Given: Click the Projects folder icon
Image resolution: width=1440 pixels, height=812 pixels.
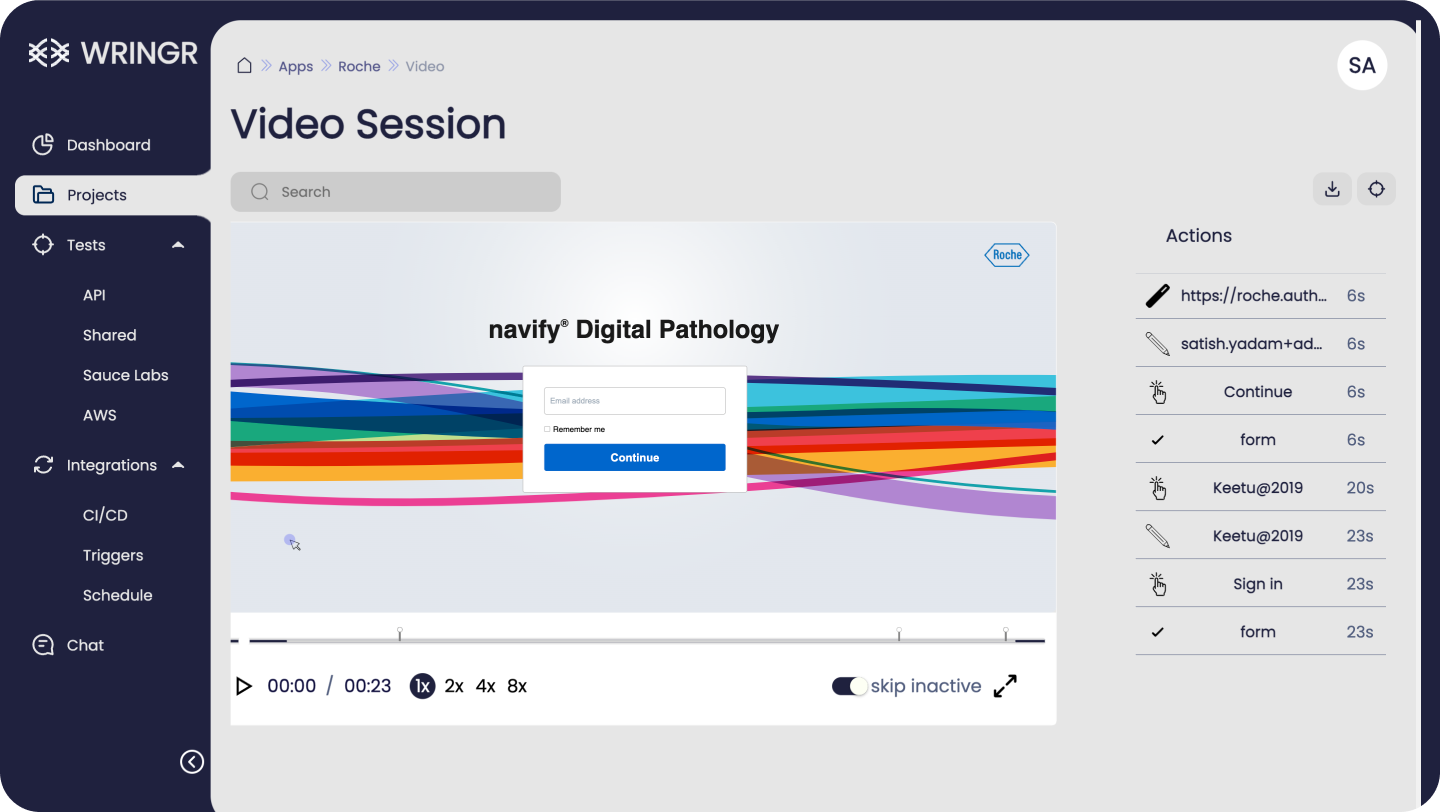Looking at the screenshot, I should click(x=43, y=195).
